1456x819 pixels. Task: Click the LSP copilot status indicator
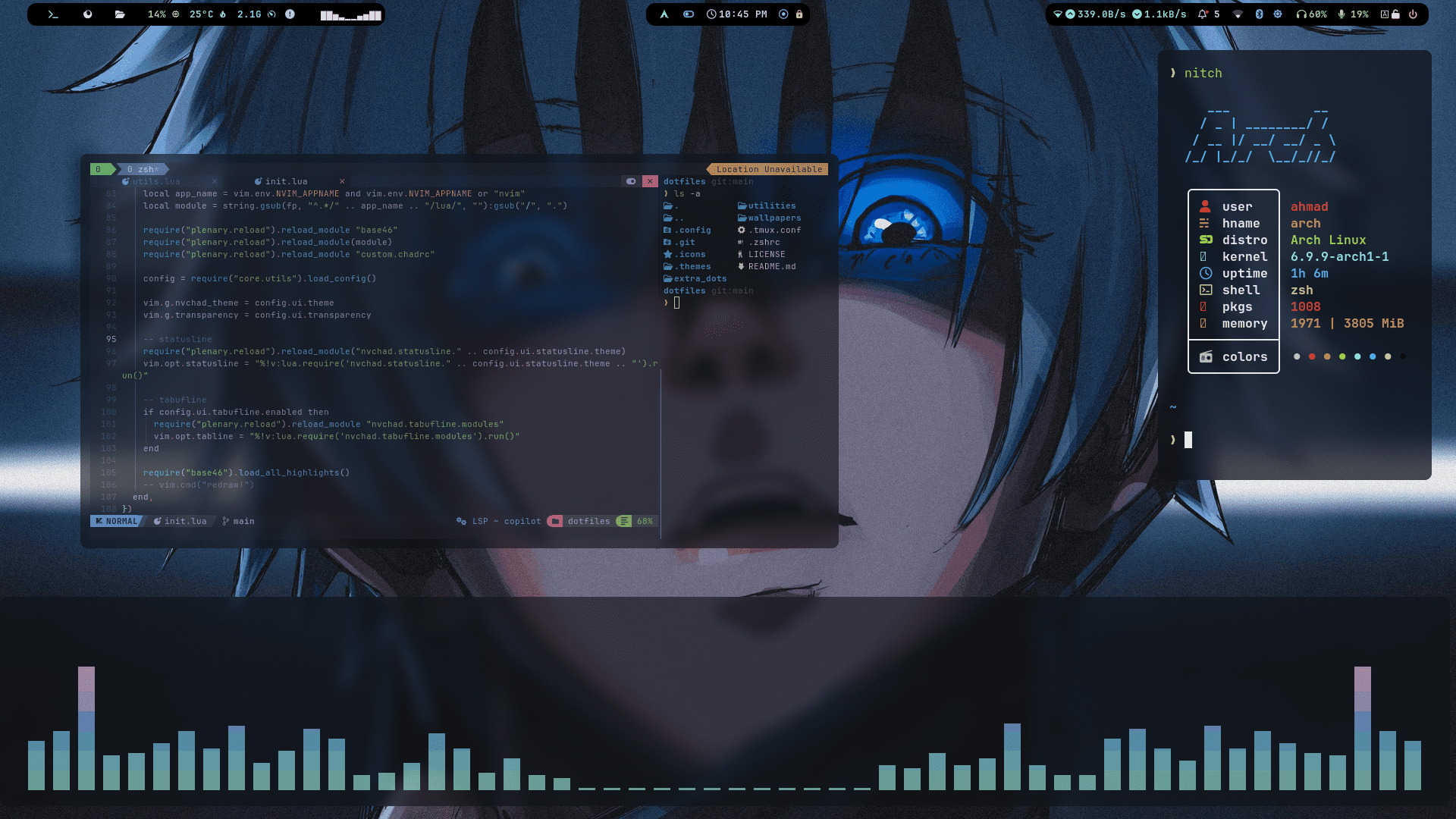(x=499, y=521)
